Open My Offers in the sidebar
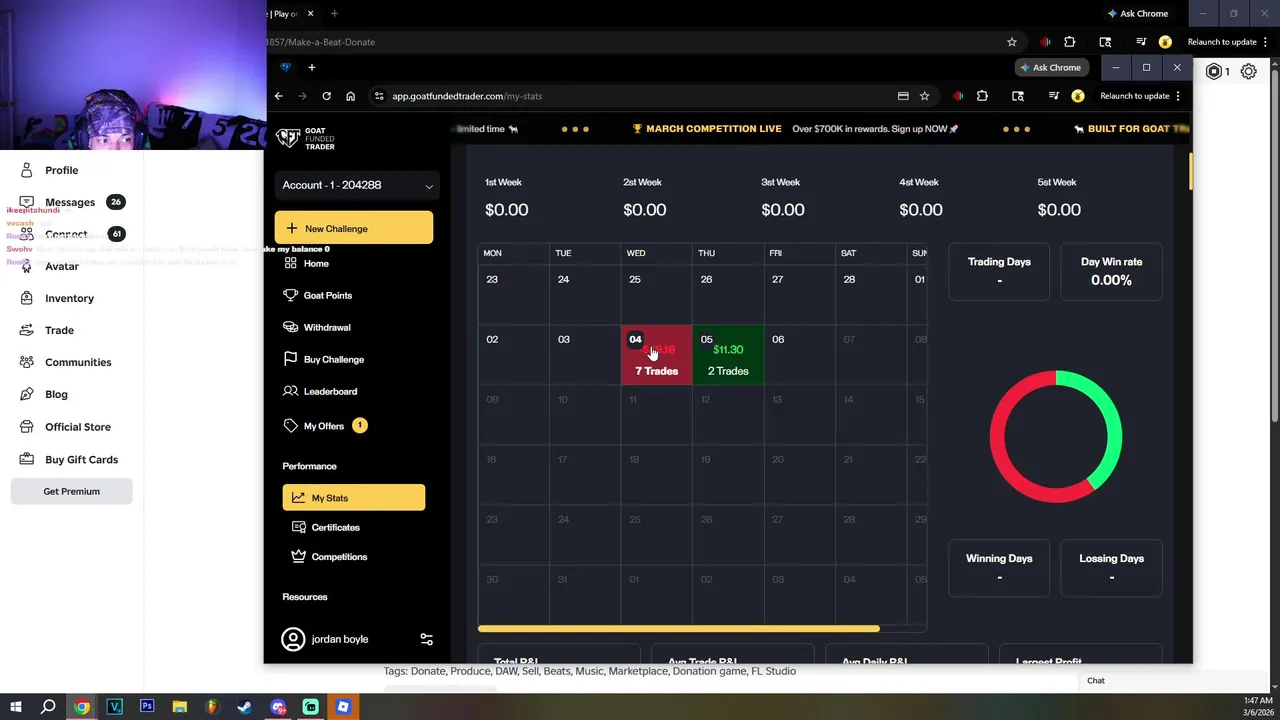The image size is (1280, 720). pos(324,426)
